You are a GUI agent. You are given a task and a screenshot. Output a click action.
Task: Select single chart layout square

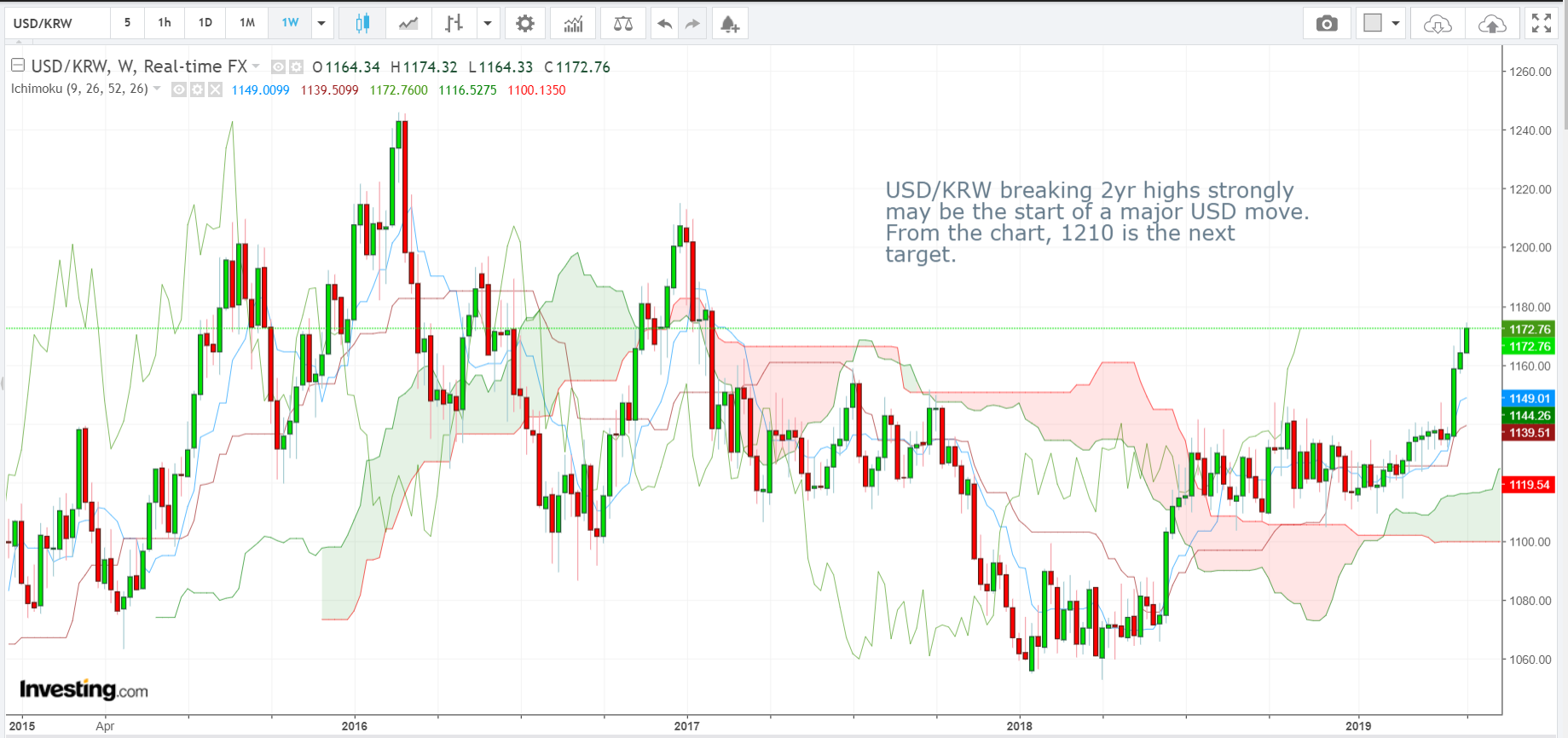(x=1373, y=23)
